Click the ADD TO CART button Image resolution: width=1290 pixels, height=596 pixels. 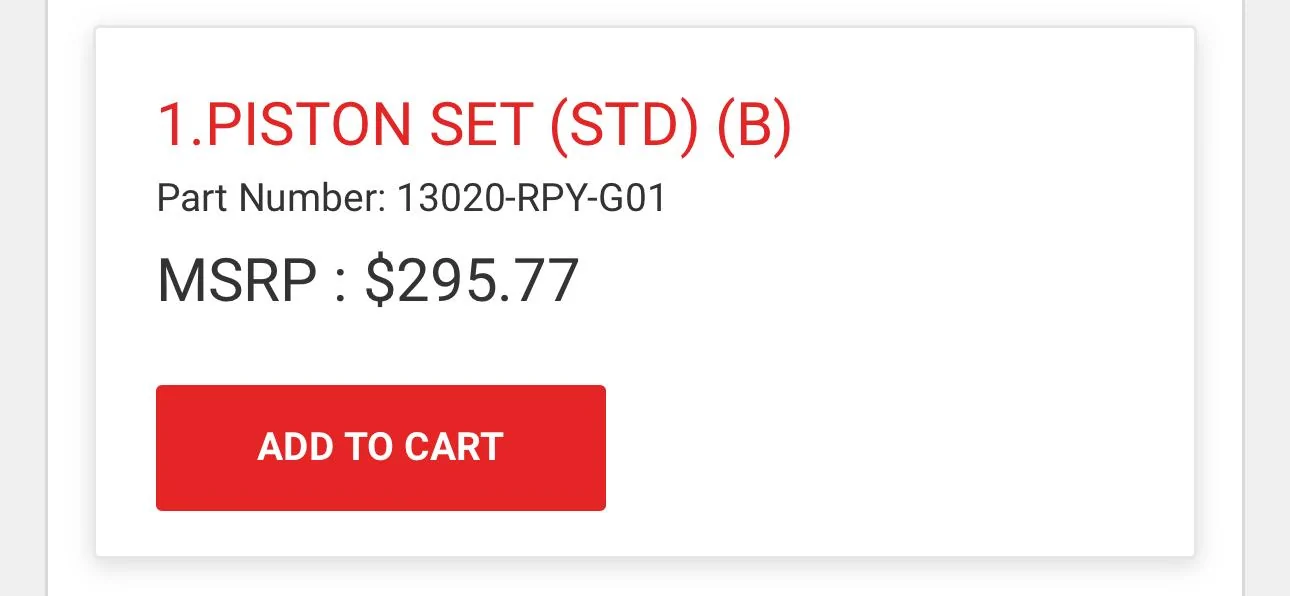[380, 447]
